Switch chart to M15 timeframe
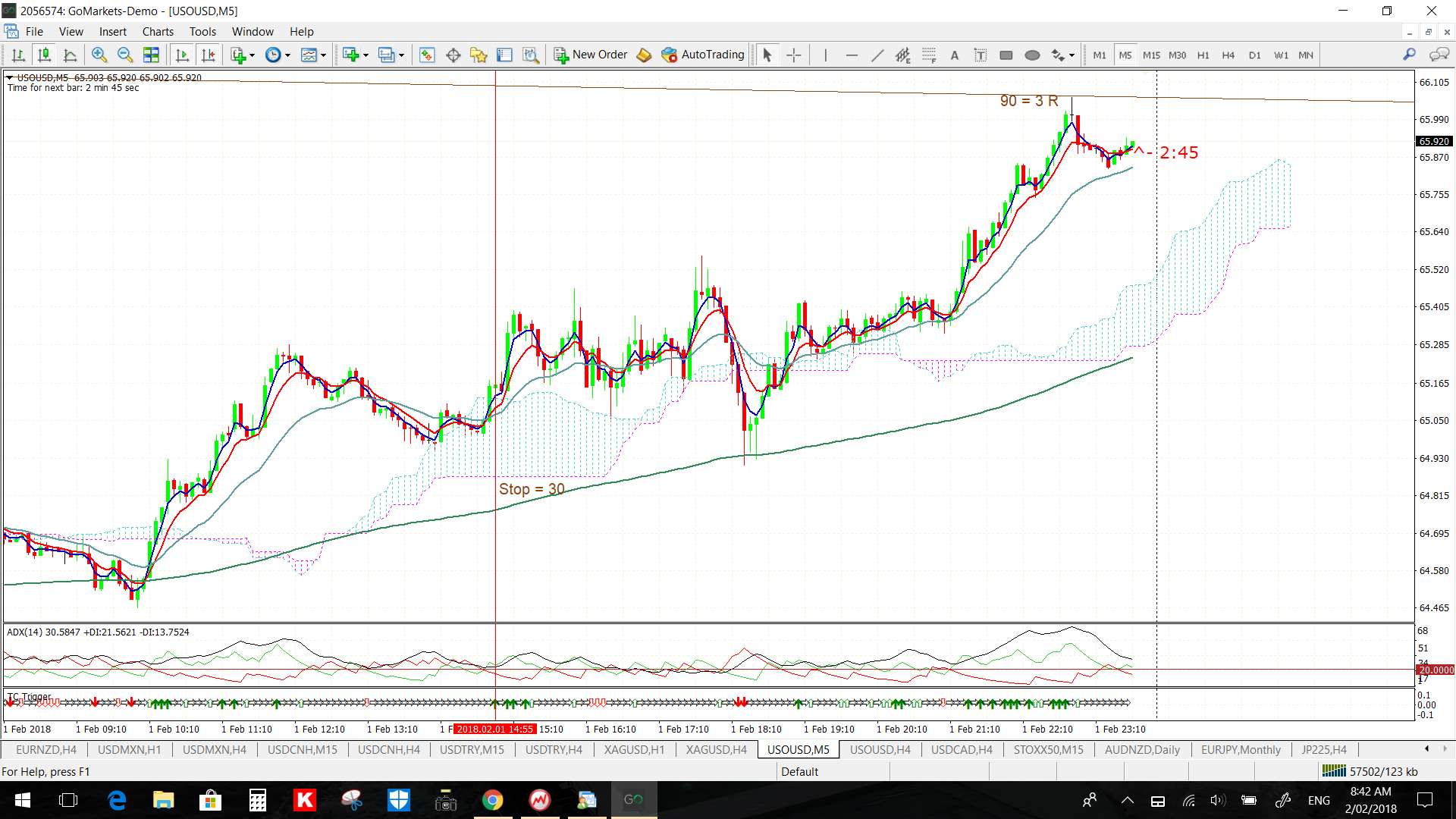This screenshot has height=819, width=1456. pyautogui.click(x=1151, y=55)
